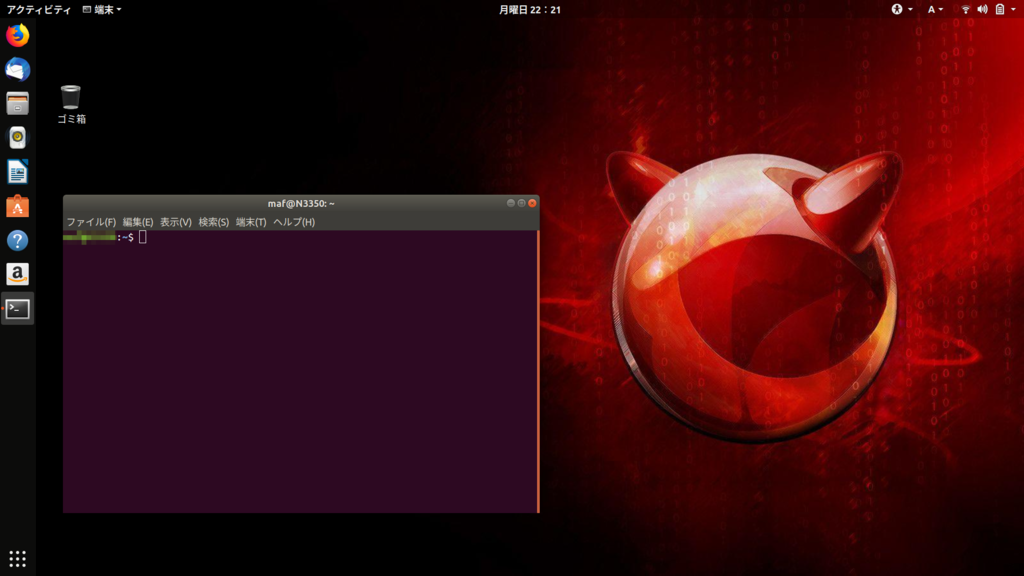Close the terminal window
Image resolution: width=1024 pixels, height=576 pixels.
click(532, 203)
